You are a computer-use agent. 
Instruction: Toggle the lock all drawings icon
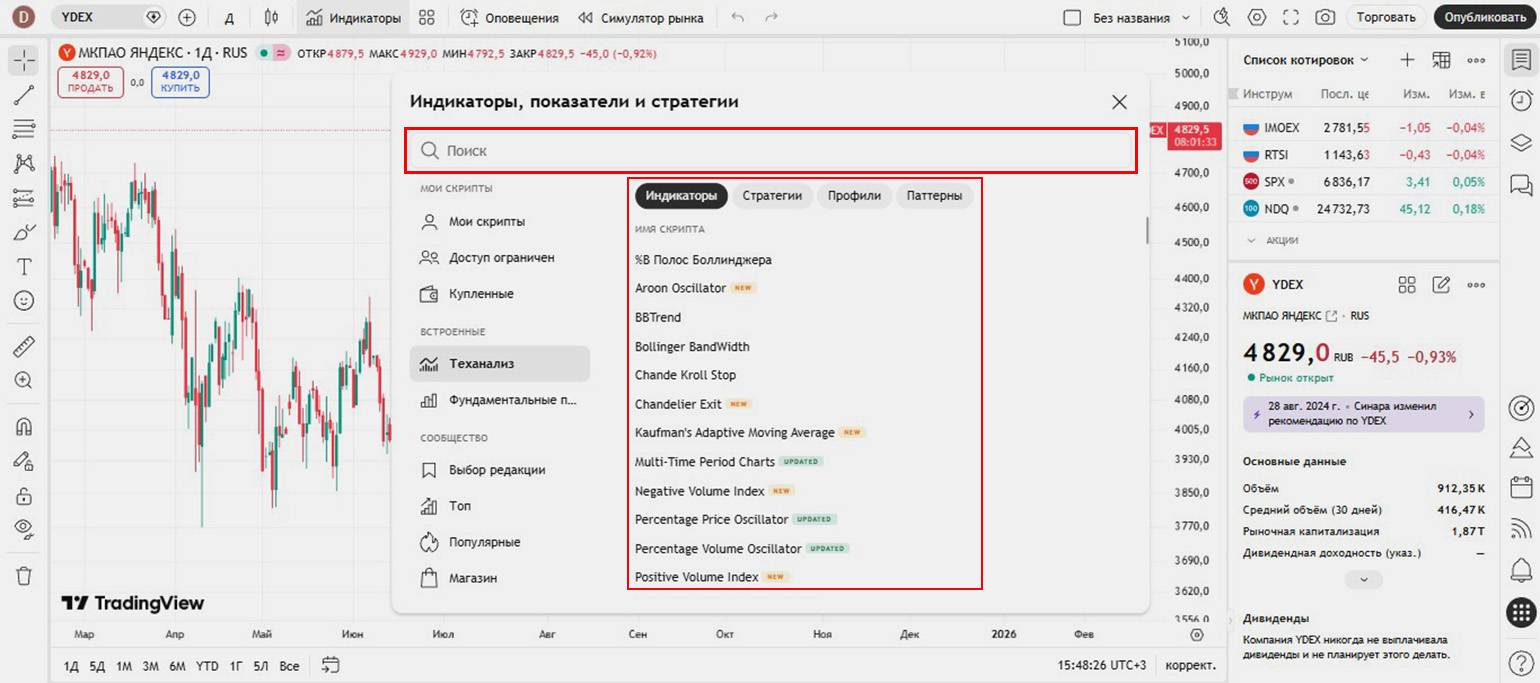coord(24,495)
